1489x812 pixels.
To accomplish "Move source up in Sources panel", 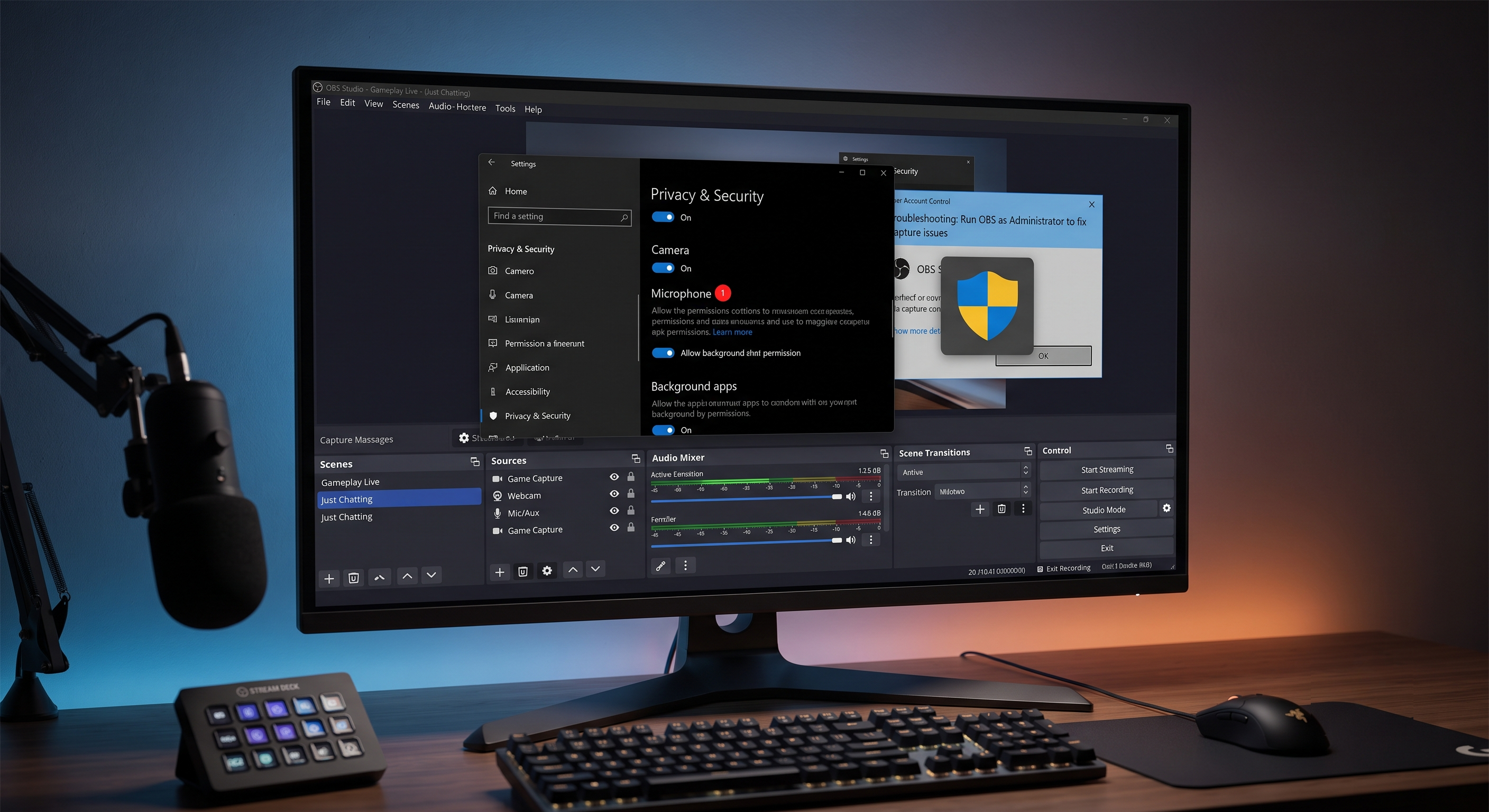I will (x=573, y=570).
